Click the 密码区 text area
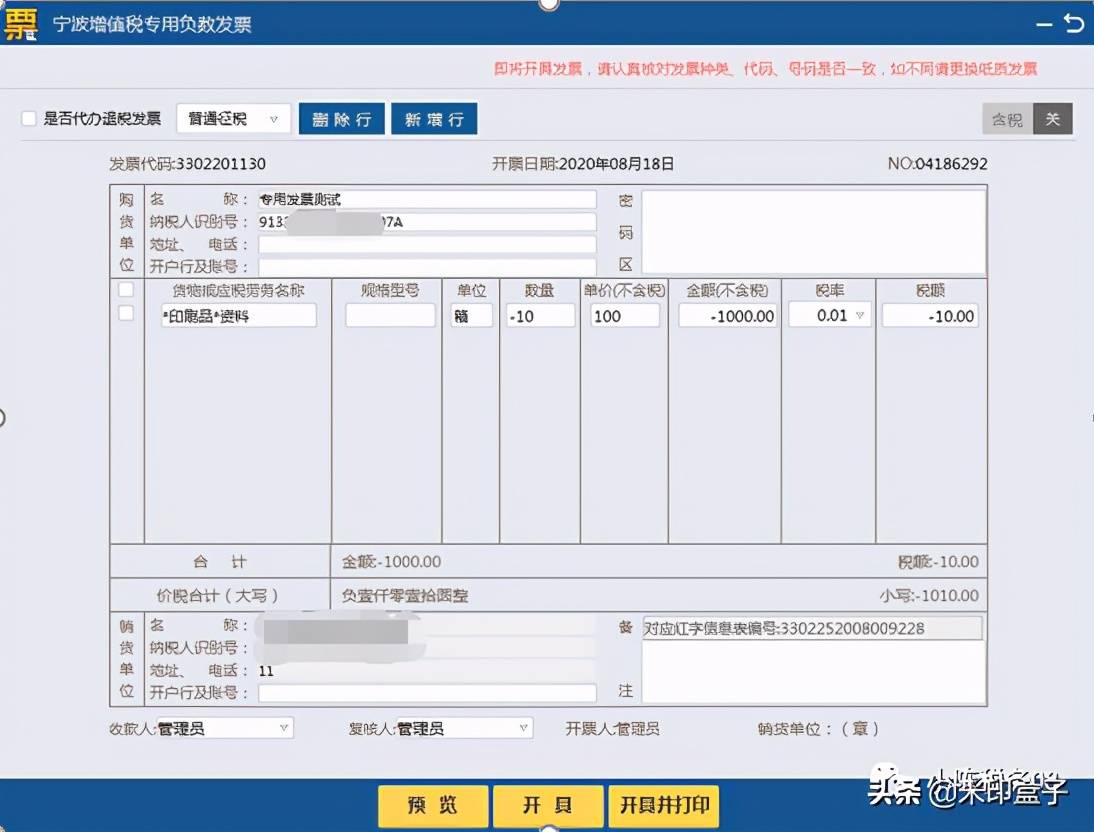 pos(814,232)
